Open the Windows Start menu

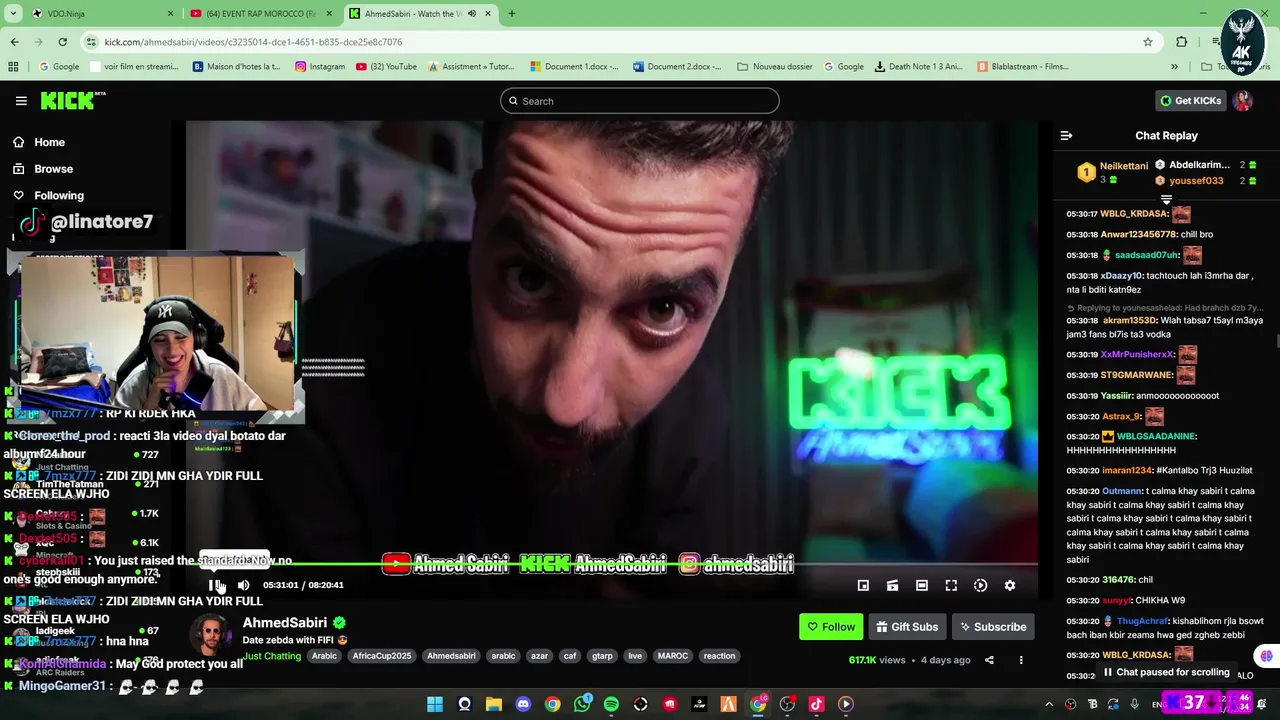pyautogui.click(x=435, y=704)
